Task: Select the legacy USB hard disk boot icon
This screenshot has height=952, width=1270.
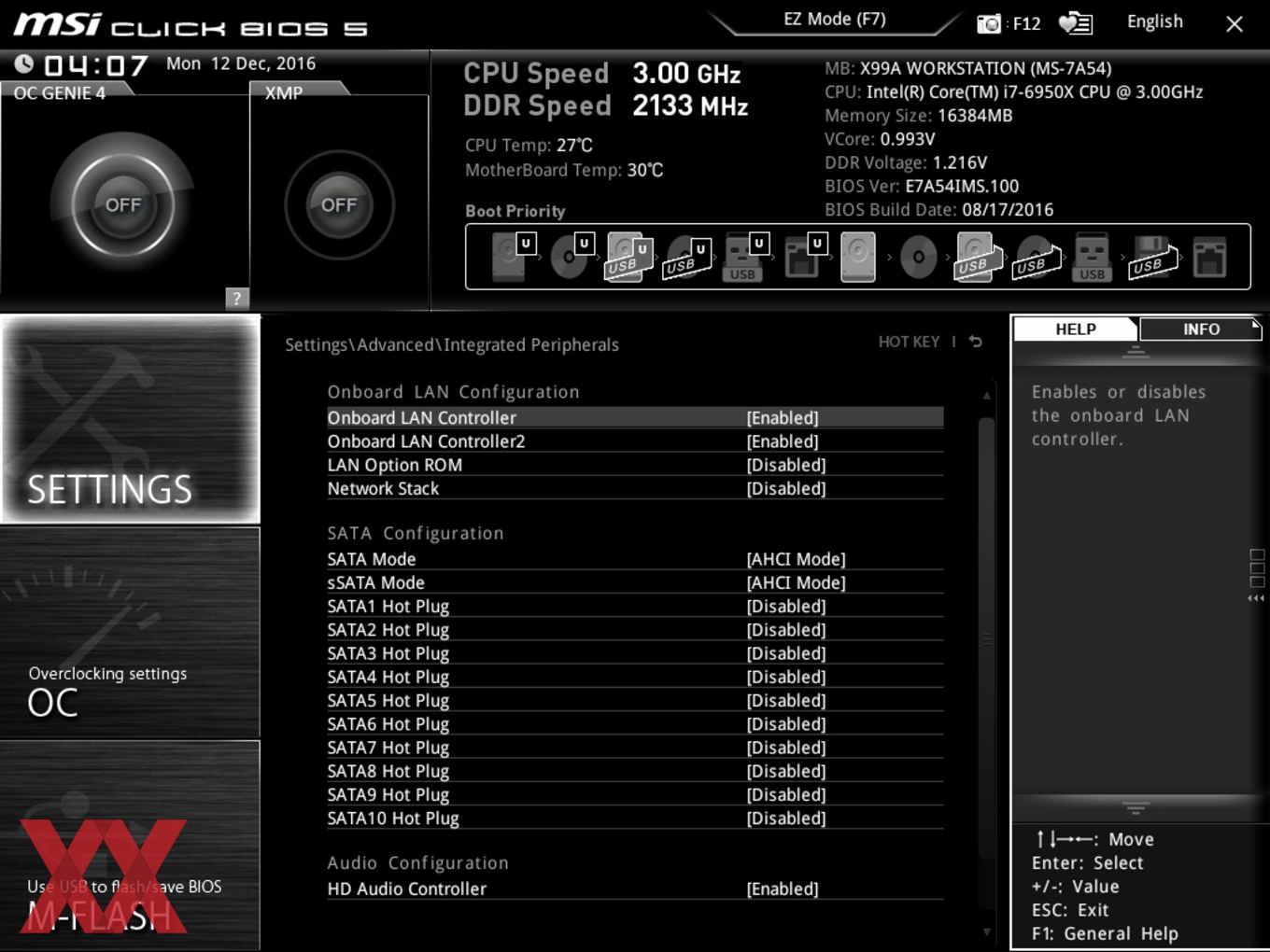Action: click(976, 257)
